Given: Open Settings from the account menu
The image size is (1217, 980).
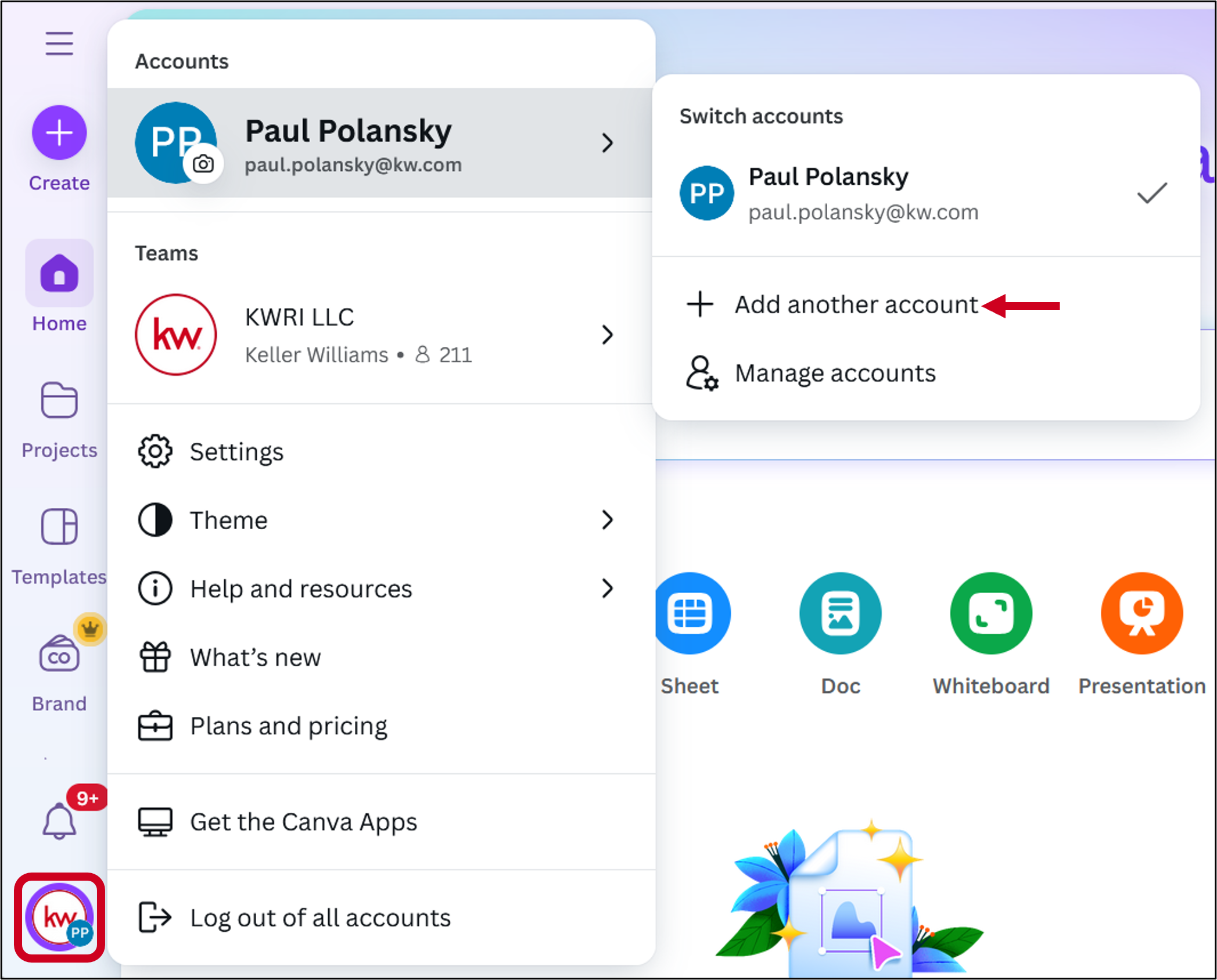Looking at the screenshot, I should pyautogui.click(x=236, y=452).
